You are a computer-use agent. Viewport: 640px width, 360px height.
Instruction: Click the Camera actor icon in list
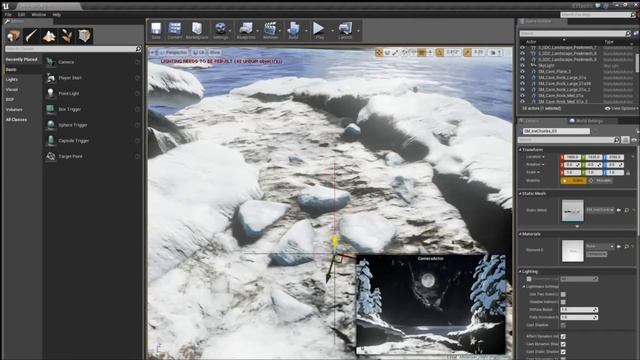pyautogui.click(x=51, y=62)
